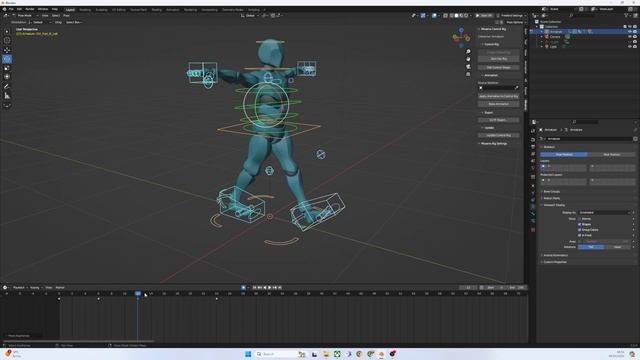Screen dimensions: 640x360
Task: Select the Move tool in left toolbar
Action: [7, 50]
